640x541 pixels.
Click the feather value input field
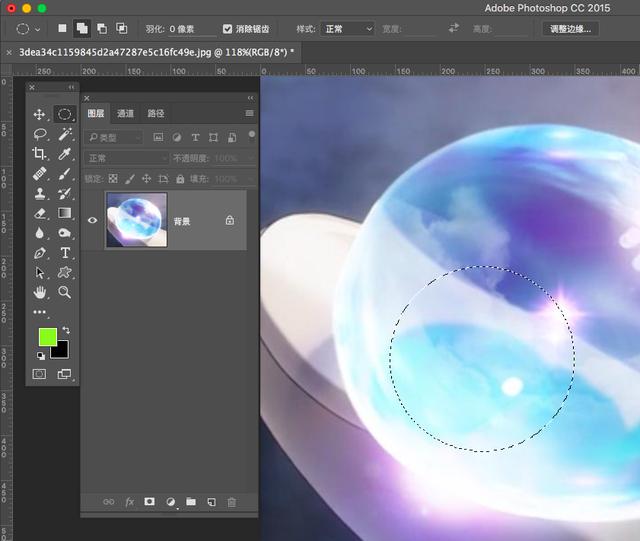pyautogui.click(x=192, y=29)
